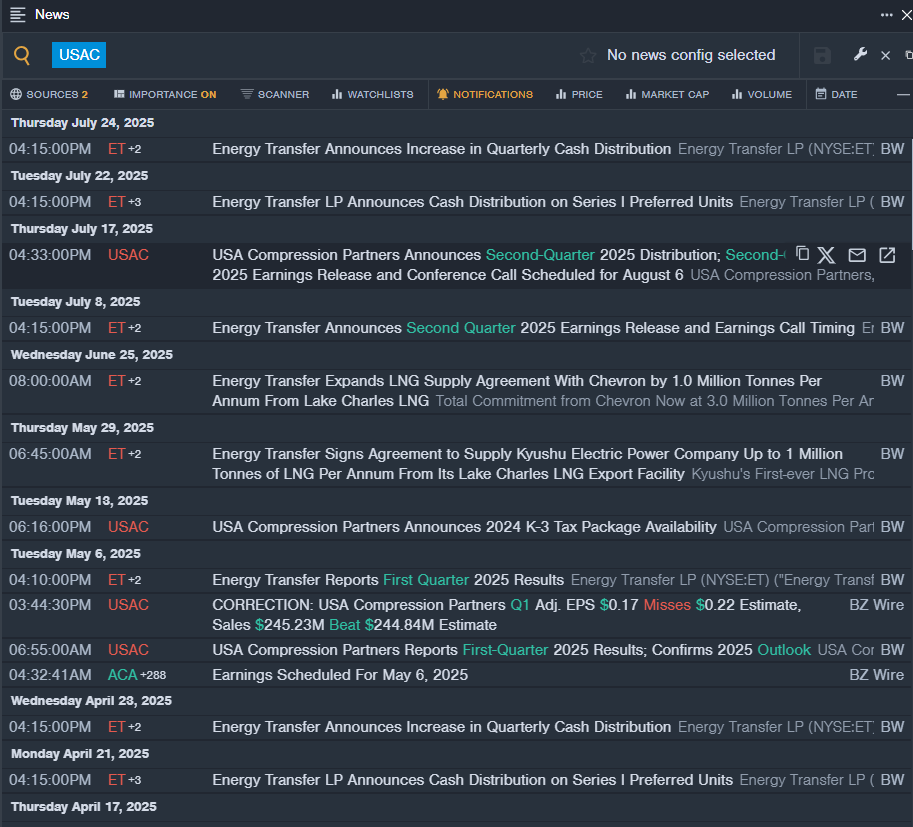Open the Scanner filter
913x827 pixels.
point(275,94)
